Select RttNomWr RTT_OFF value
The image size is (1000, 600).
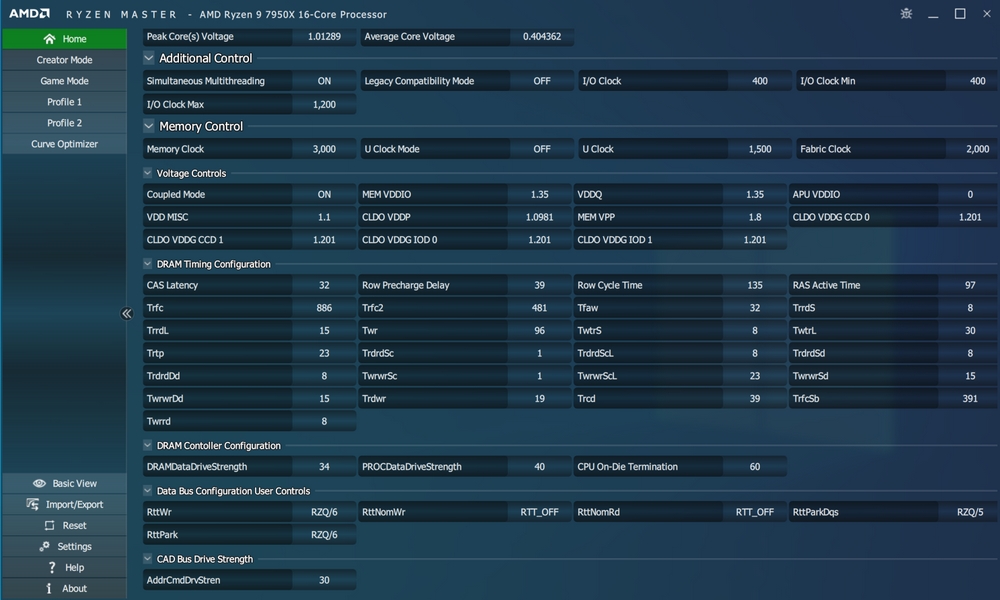click(539, 512)
